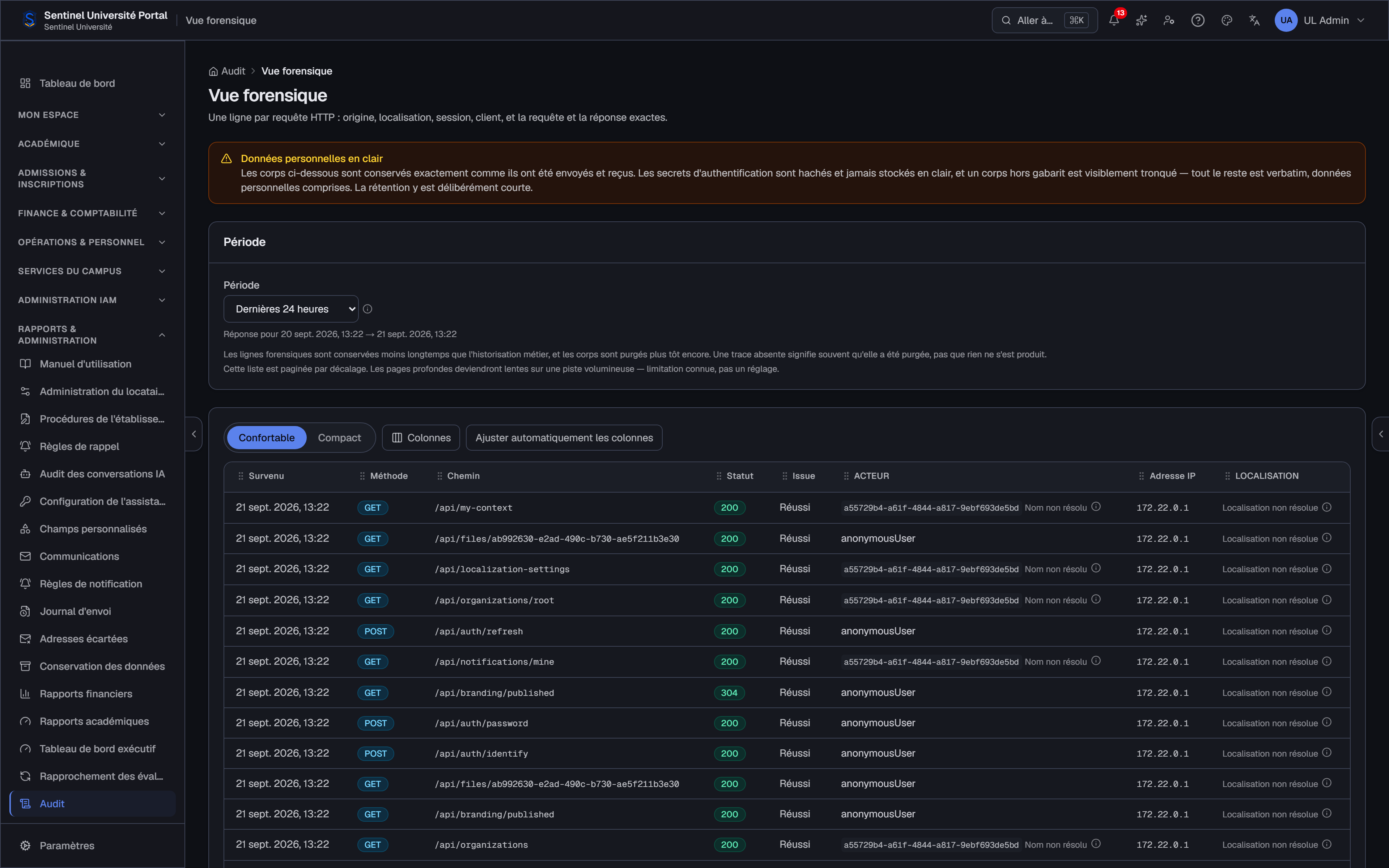This screenshot has width=1389, height=868.
Task: Click the language translation icon
Action: [1254, 20]
